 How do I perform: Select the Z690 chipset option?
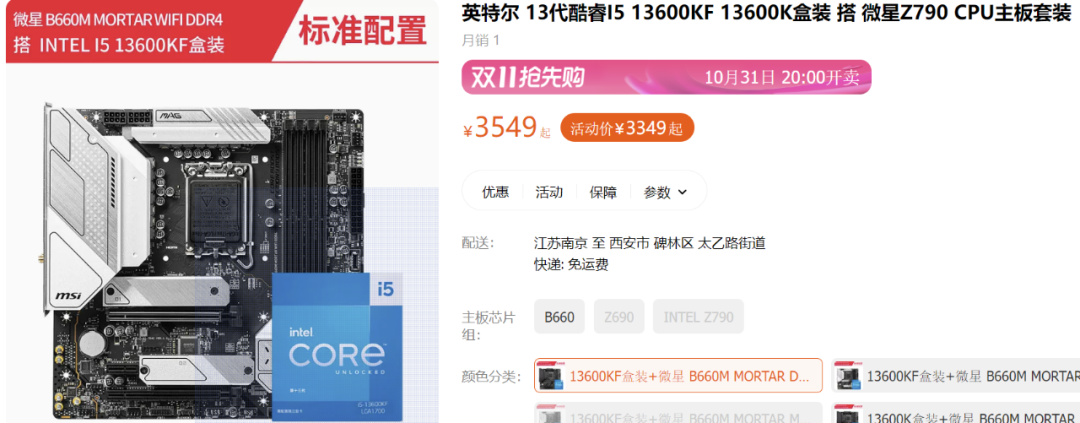coord(619,317)
